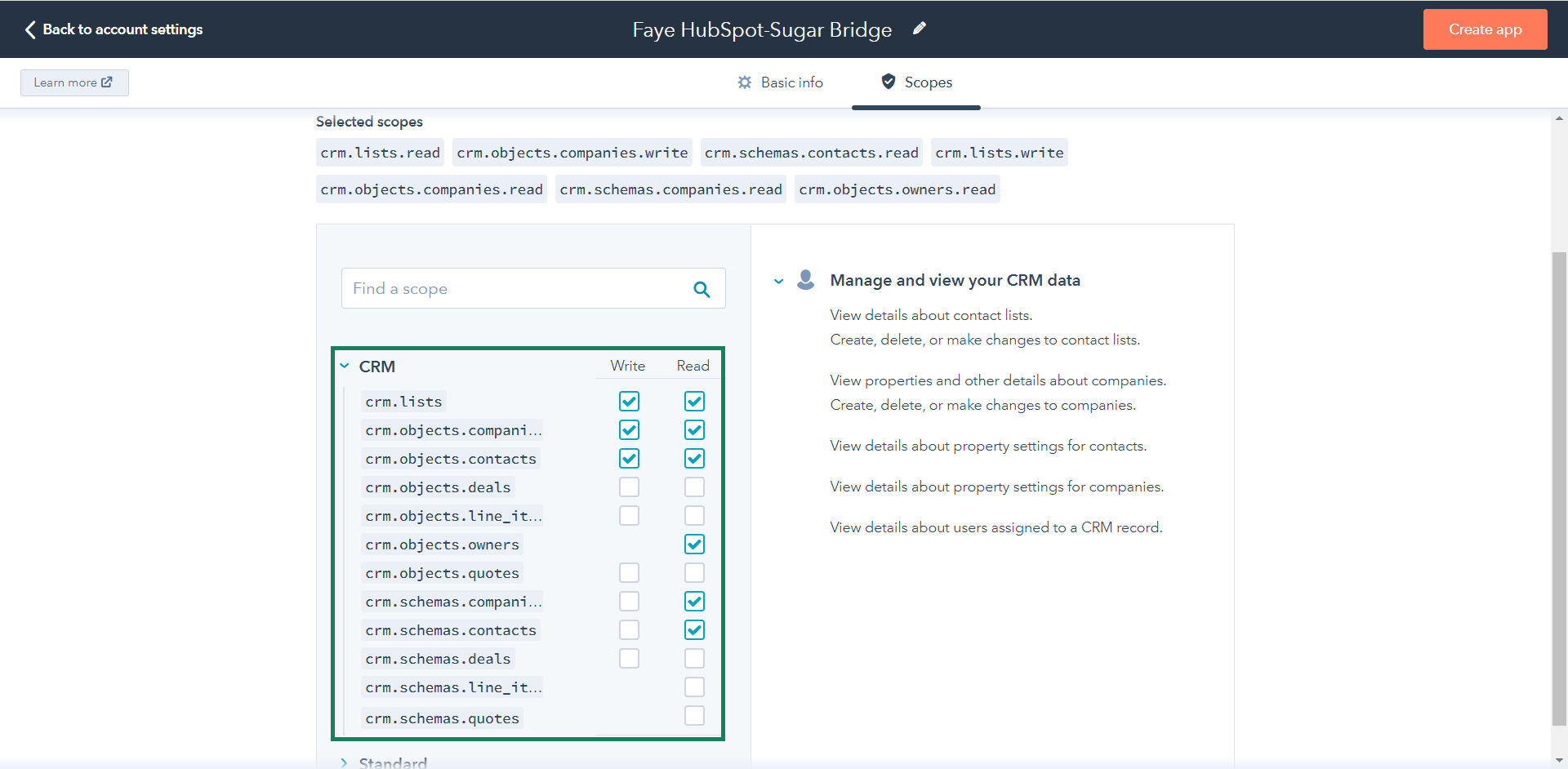Check Read for crm.schemas.quotes

694,716
